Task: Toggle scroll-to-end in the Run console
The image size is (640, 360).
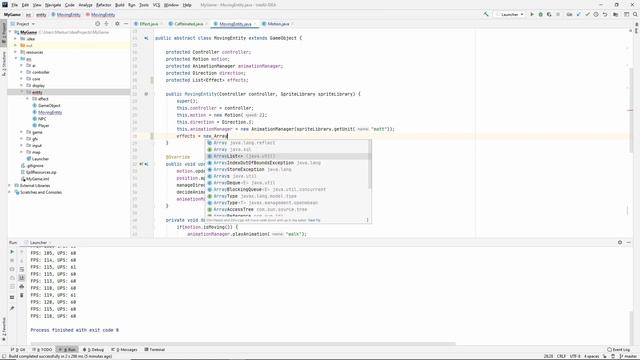Action: pos(22,278)
